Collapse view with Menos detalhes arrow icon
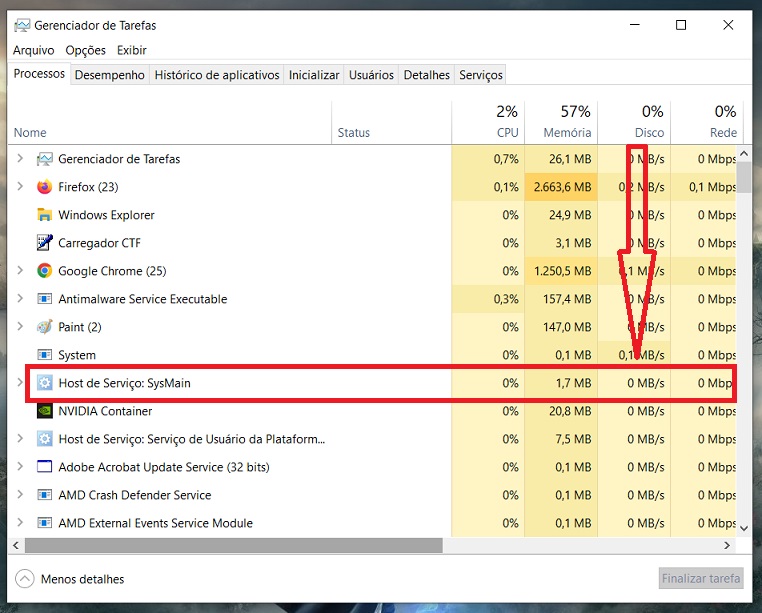The width and height of the screenshot is (762, 613). 25,579
